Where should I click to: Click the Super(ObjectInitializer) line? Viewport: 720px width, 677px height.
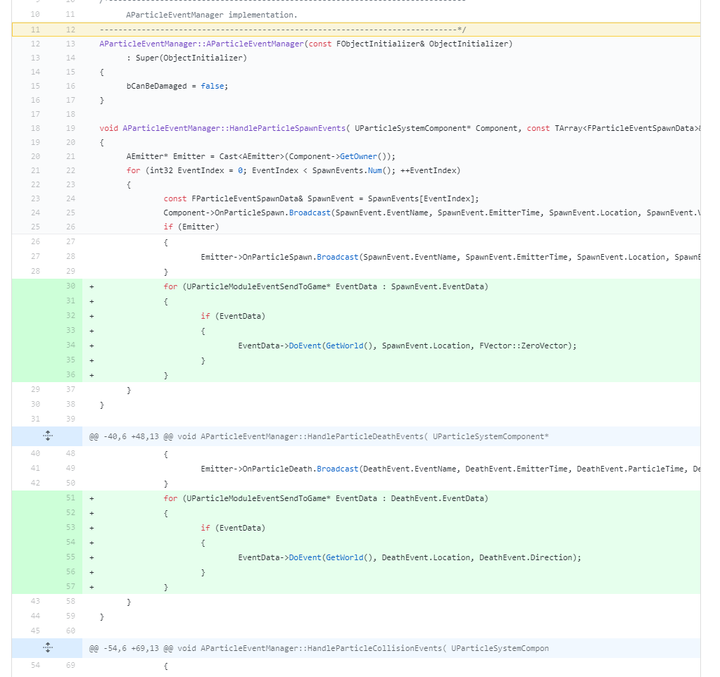(186, 58)
